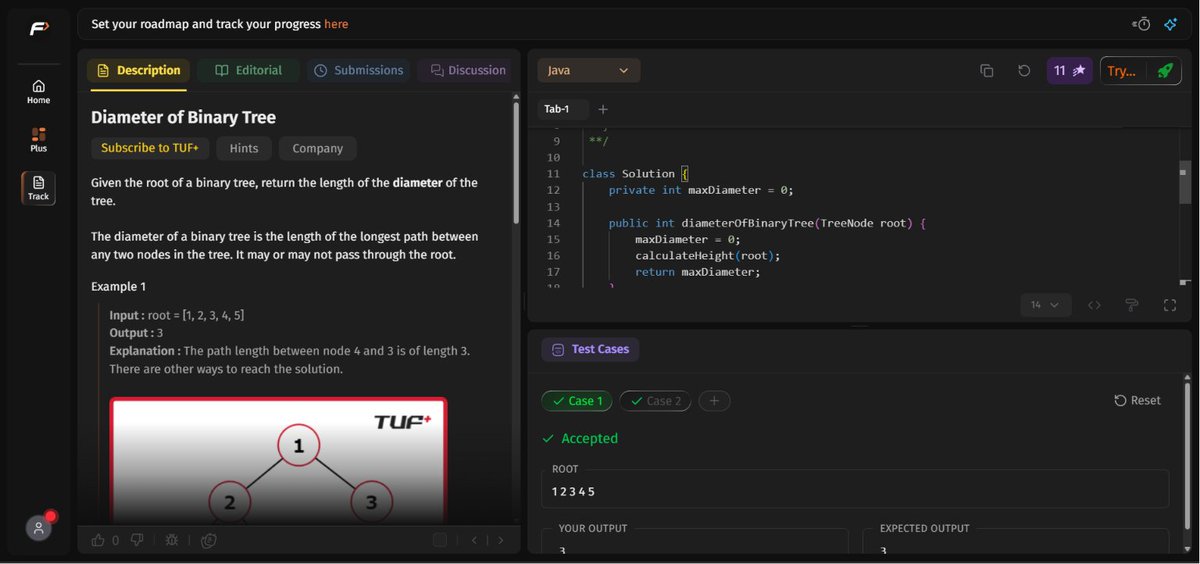Screen dimensions: 1200x564
Task: Like the problem with thumbs-up icon
Action: coord(98,540)
